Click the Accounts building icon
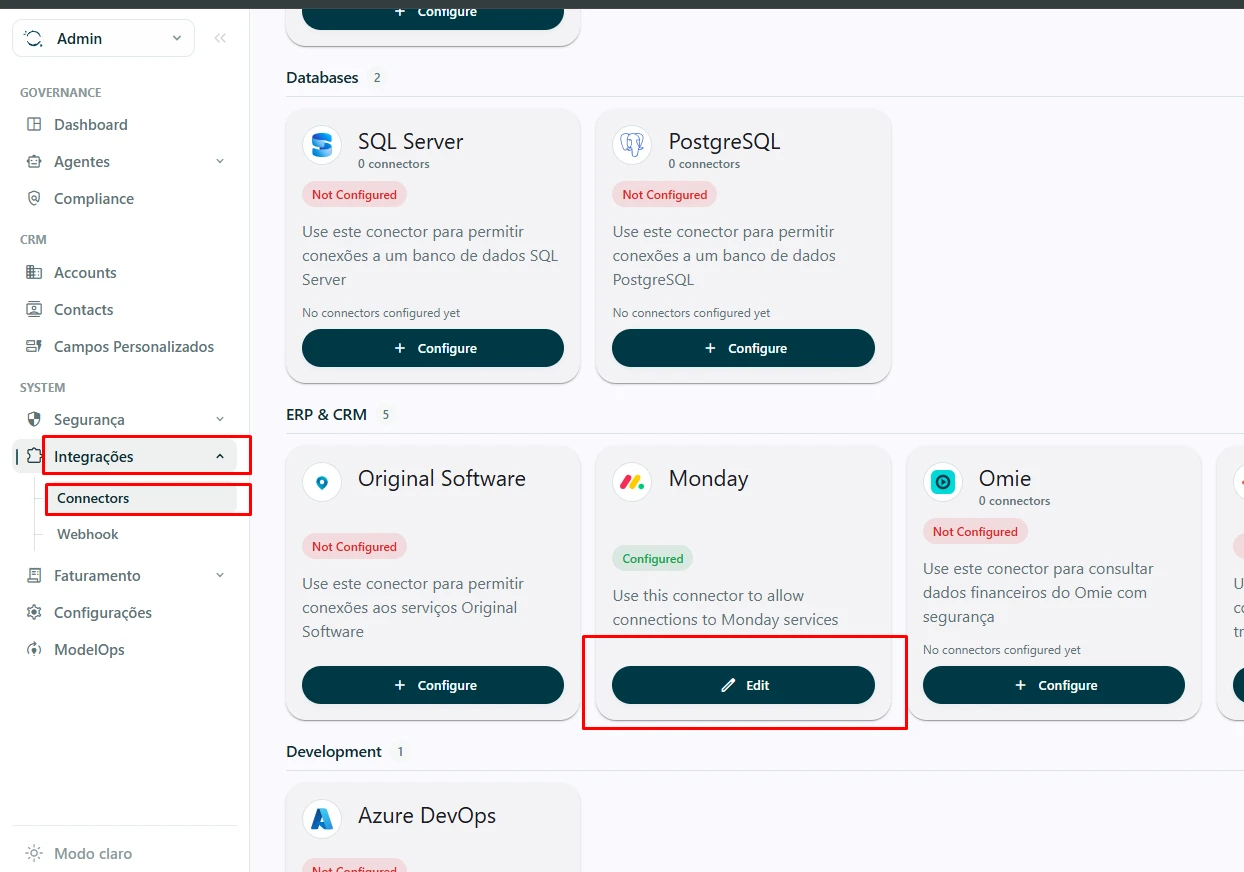This screenshot has width=1244, height=872. (x=34, y=273)
